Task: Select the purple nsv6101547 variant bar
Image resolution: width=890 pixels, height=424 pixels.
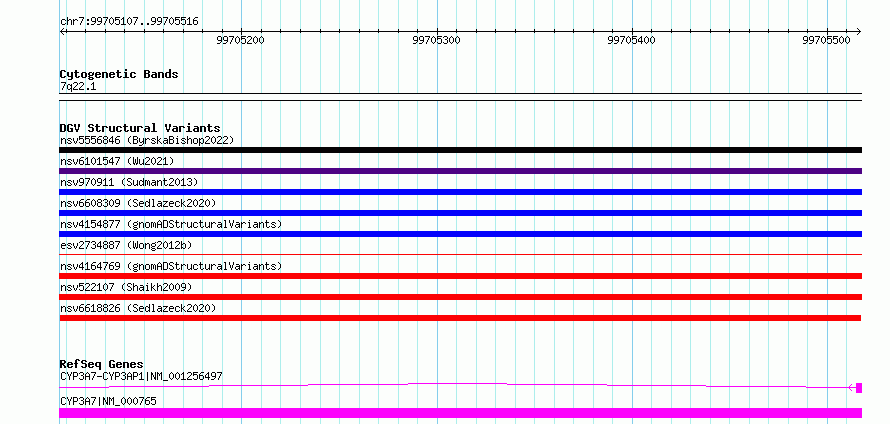Action: [x=460, y=171]
